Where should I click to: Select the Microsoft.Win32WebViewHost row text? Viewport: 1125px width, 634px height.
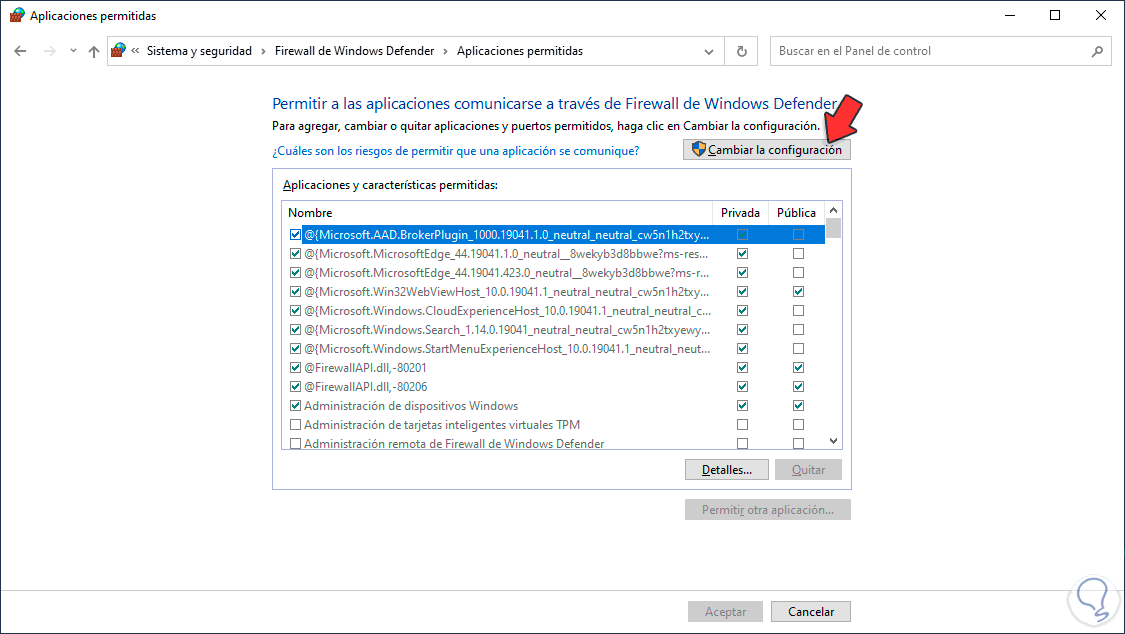507,292
